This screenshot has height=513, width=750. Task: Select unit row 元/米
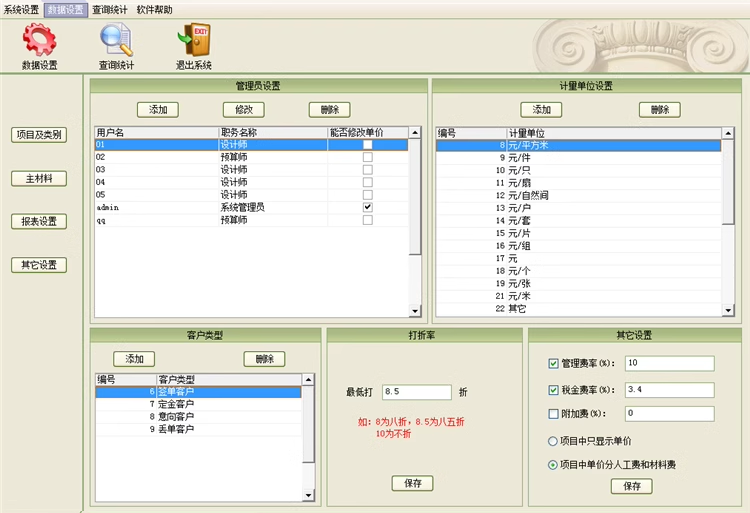point(578,296)
